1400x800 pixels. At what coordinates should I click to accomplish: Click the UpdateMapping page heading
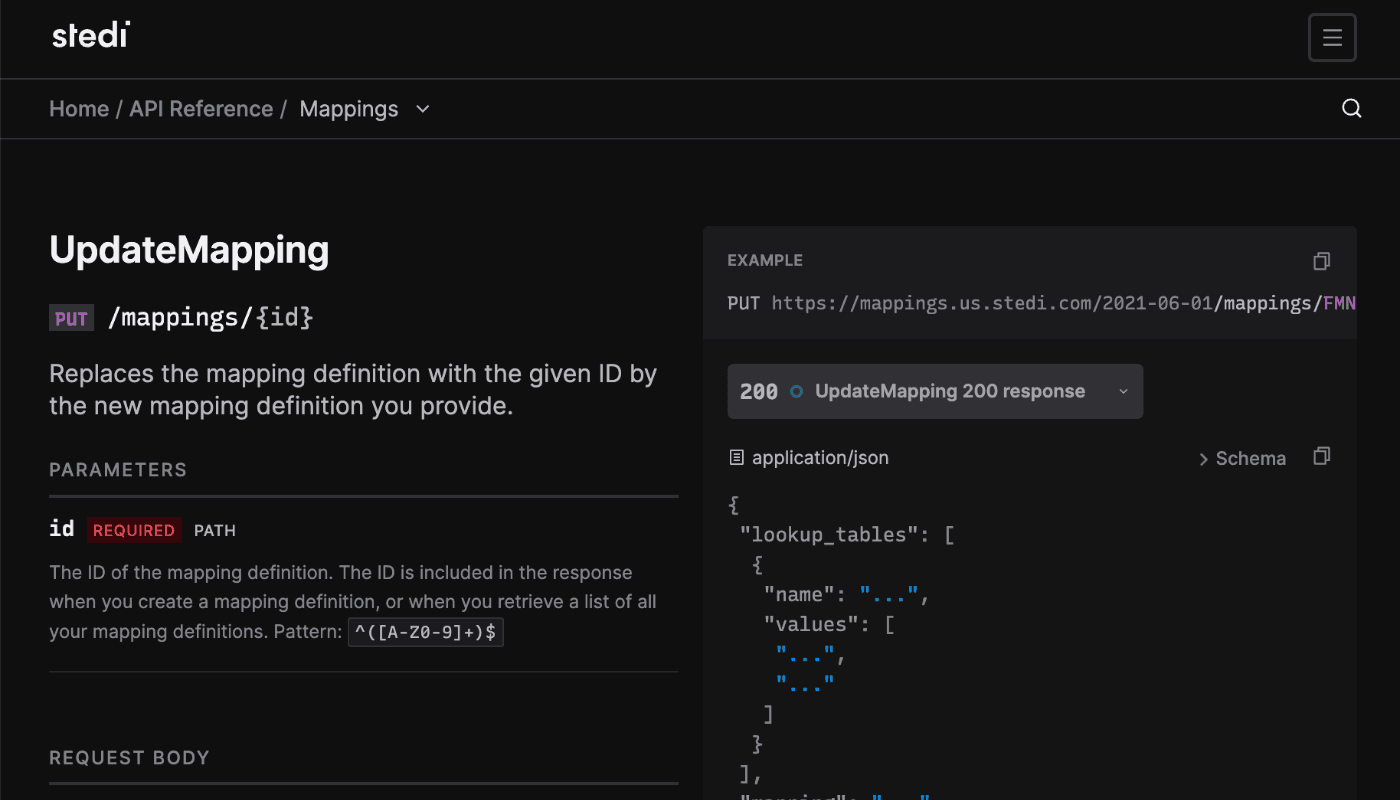click(x=189, y=250)
